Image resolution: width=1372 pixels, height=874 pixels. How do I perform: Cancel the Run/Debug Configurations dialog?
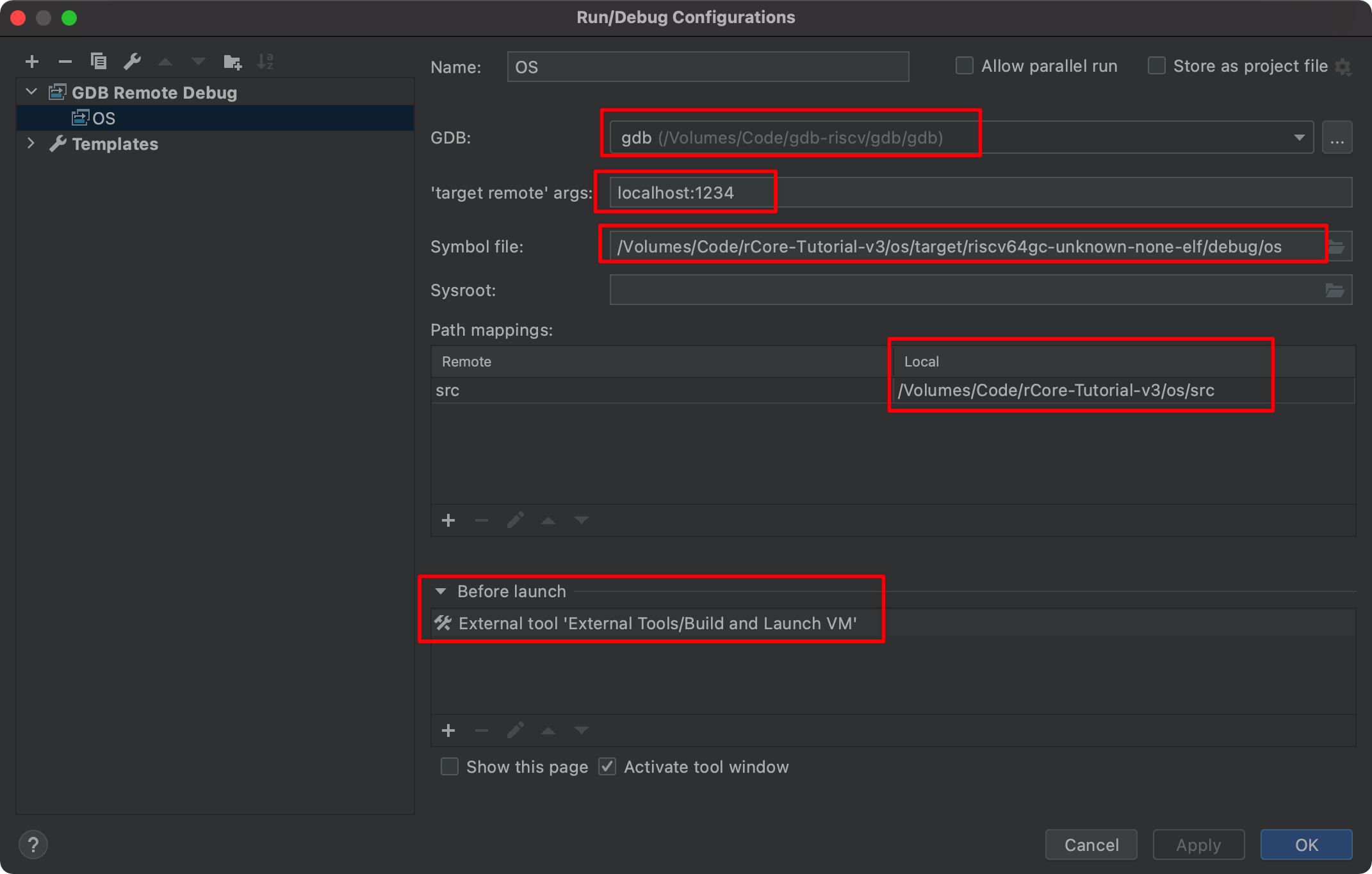coord(1091,845)
